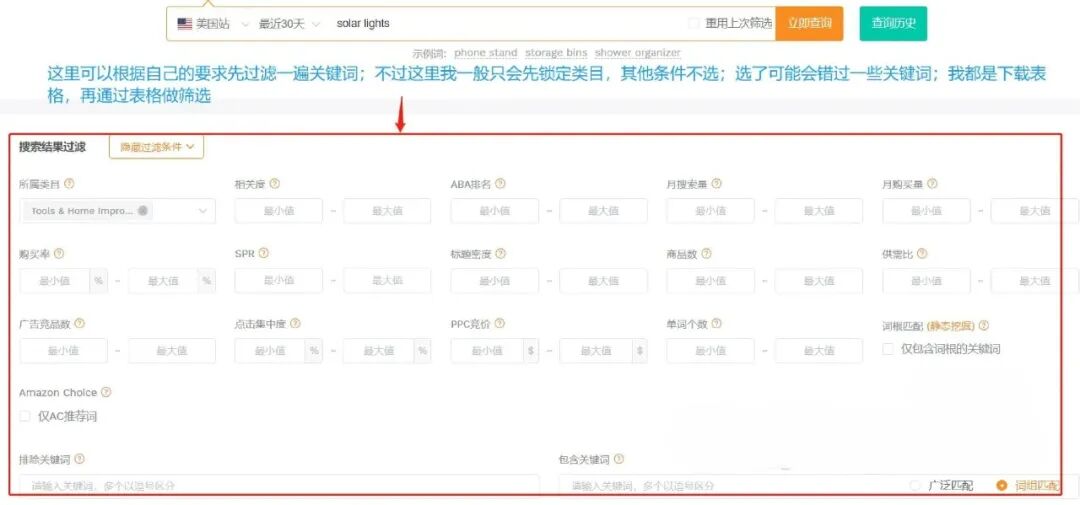This screenshot has width=1080, height=505.
Task: Click 单词个数 maximum value field
Action: [x=819, y=351]
